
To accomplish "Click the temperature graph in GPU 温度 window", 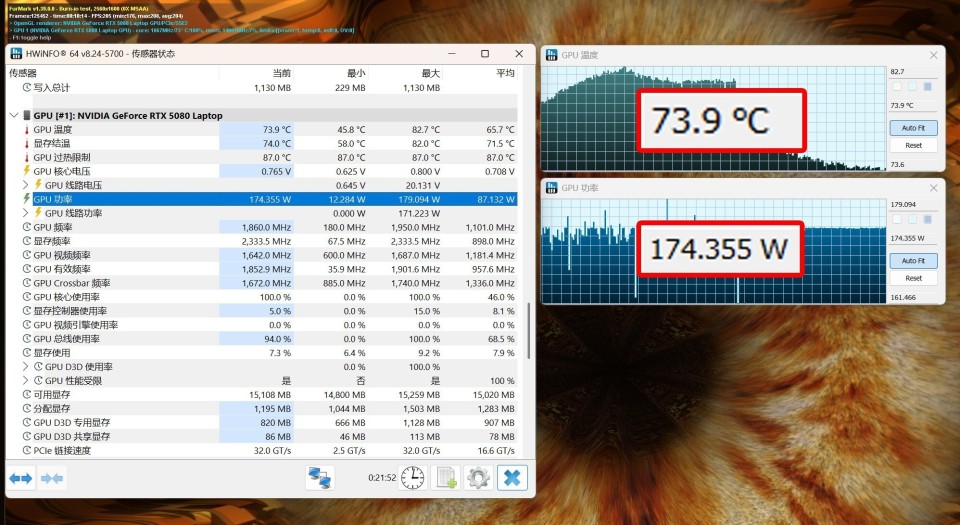I will [714, 118].
